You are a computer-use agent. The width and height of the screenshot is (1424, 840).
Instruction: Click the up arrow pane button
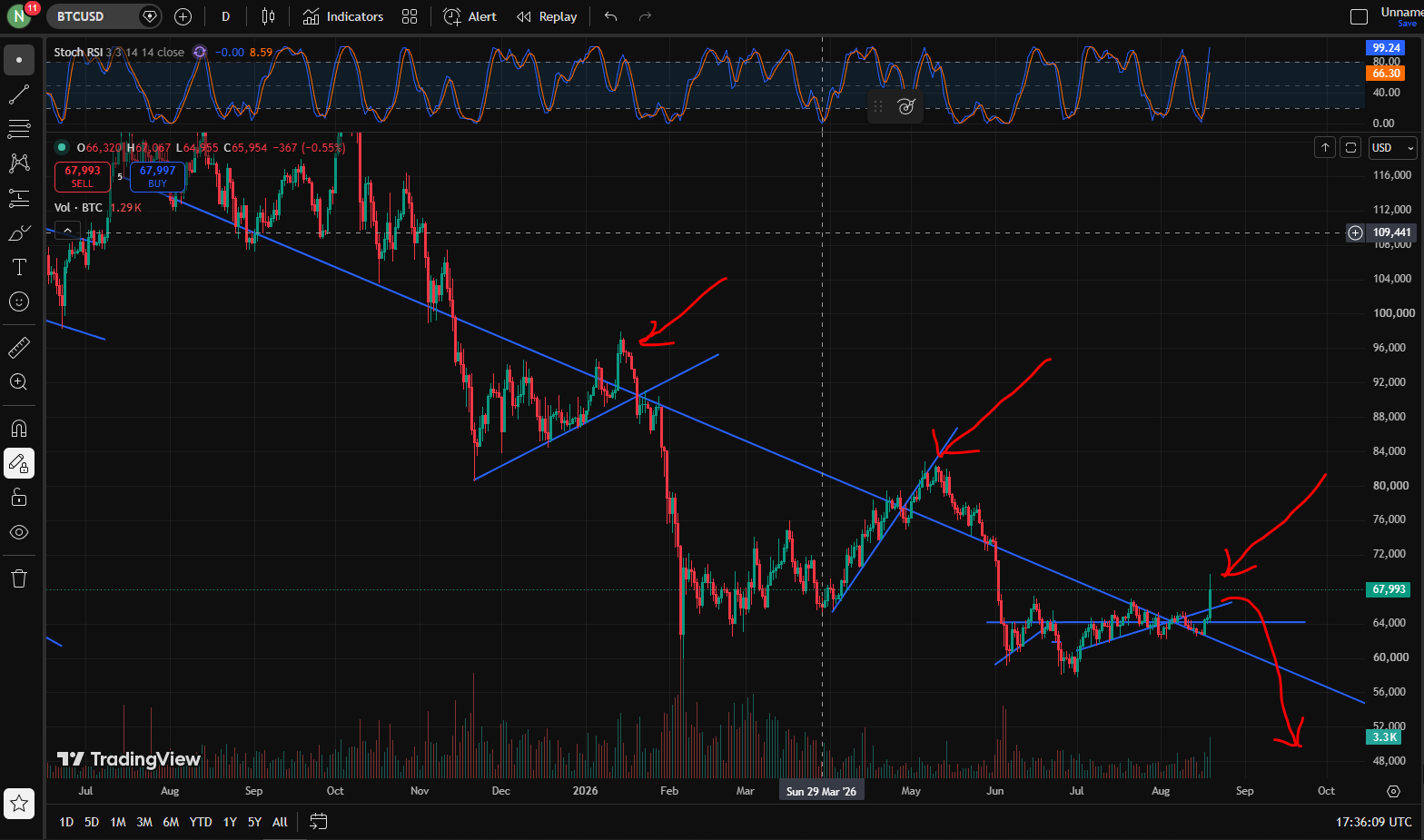pos(1325,147)
